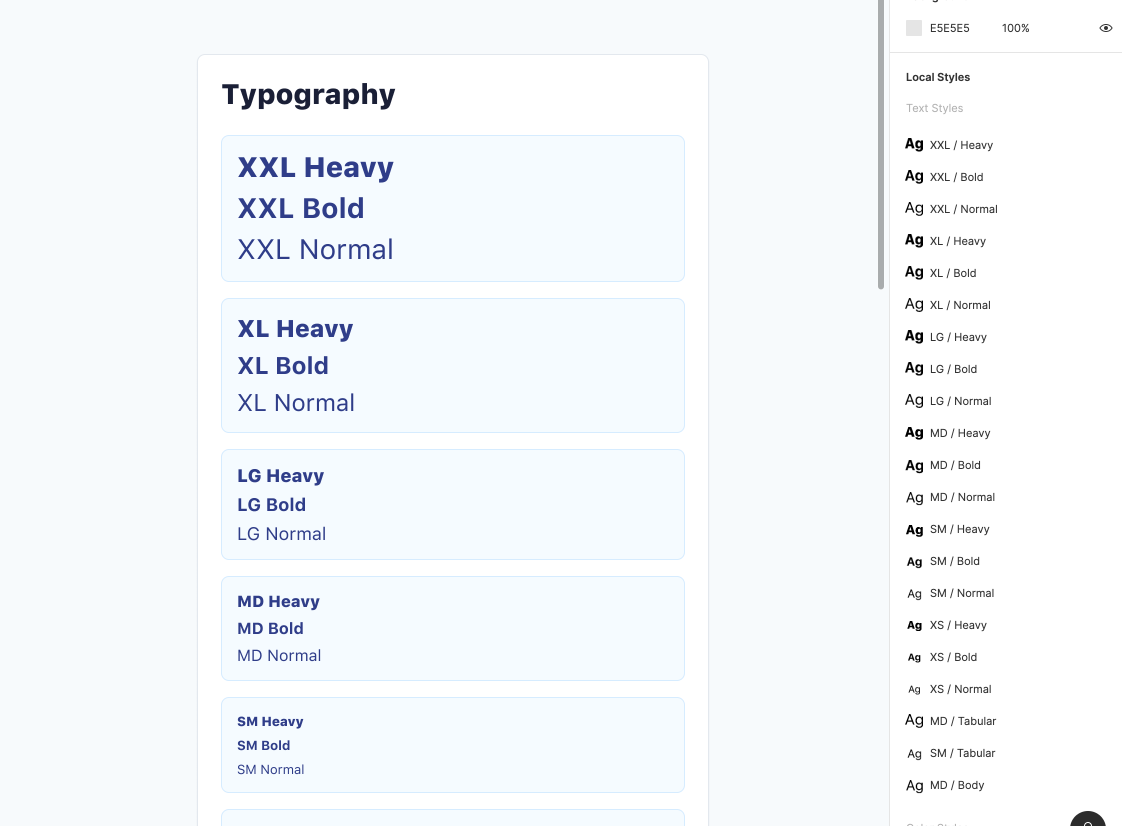Screen dimensions: 1122x826
Task: Edit the 100% fill opacity value
Action: 1015,28
